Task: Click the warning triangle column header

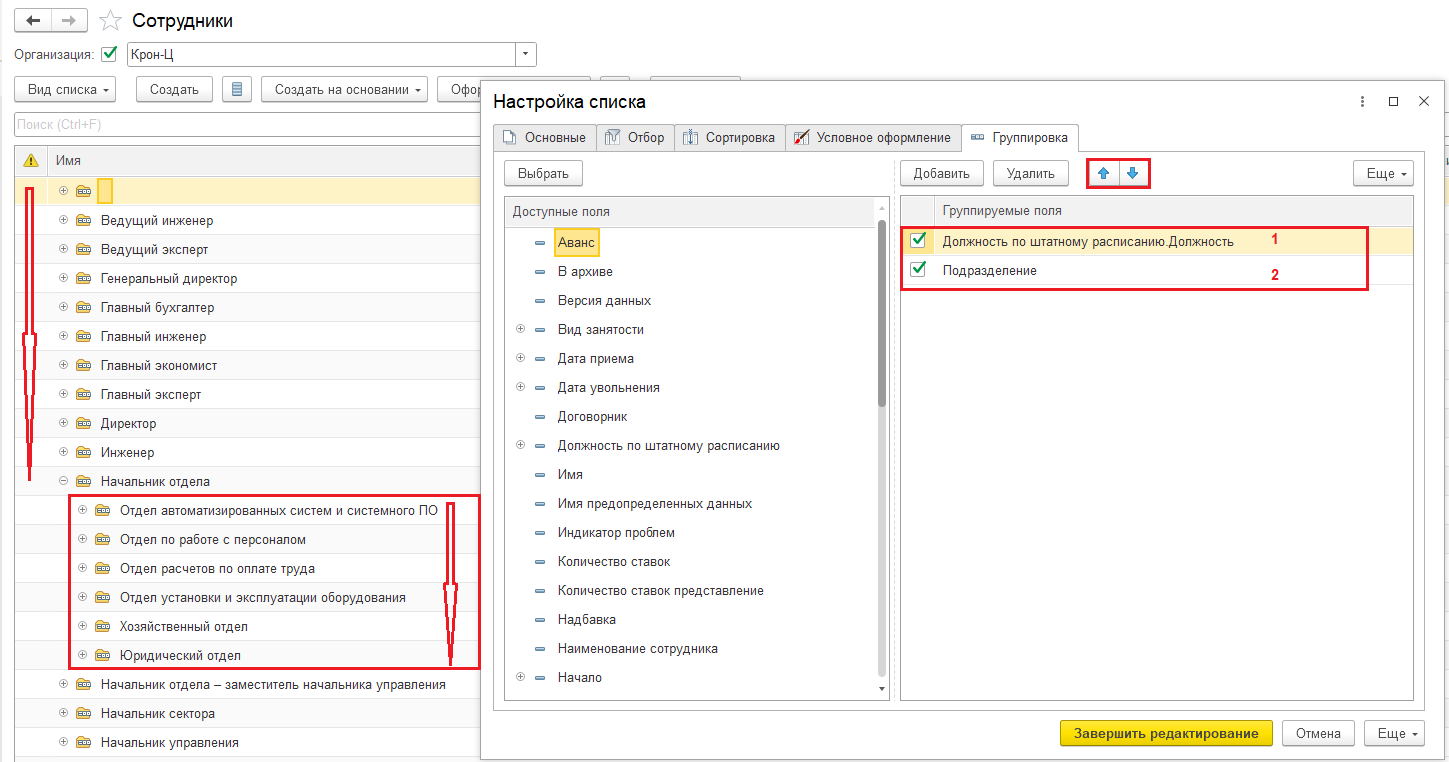Action: click(31, 160)
